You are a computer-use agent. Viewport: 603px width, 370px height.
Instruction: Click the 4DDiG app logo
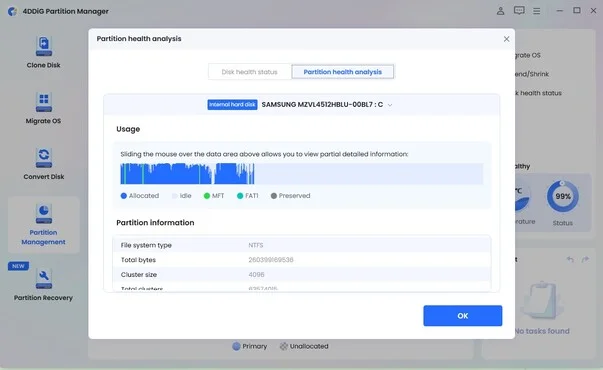coord(12,11)
